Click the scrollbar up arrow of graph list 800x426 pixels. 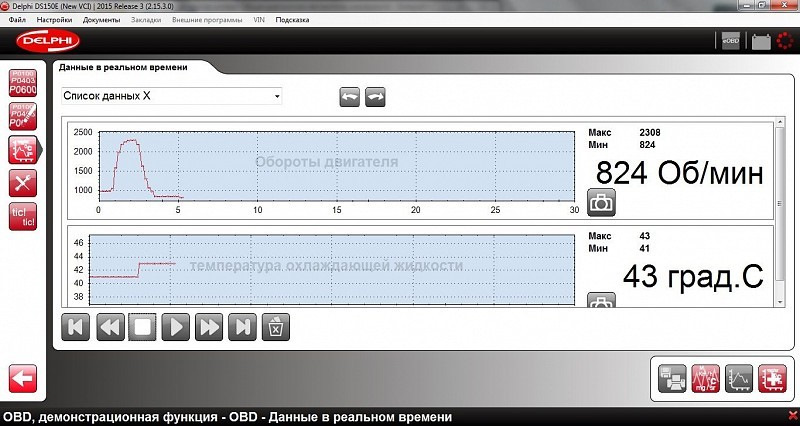pyautogui.click(x=780, y=122)
